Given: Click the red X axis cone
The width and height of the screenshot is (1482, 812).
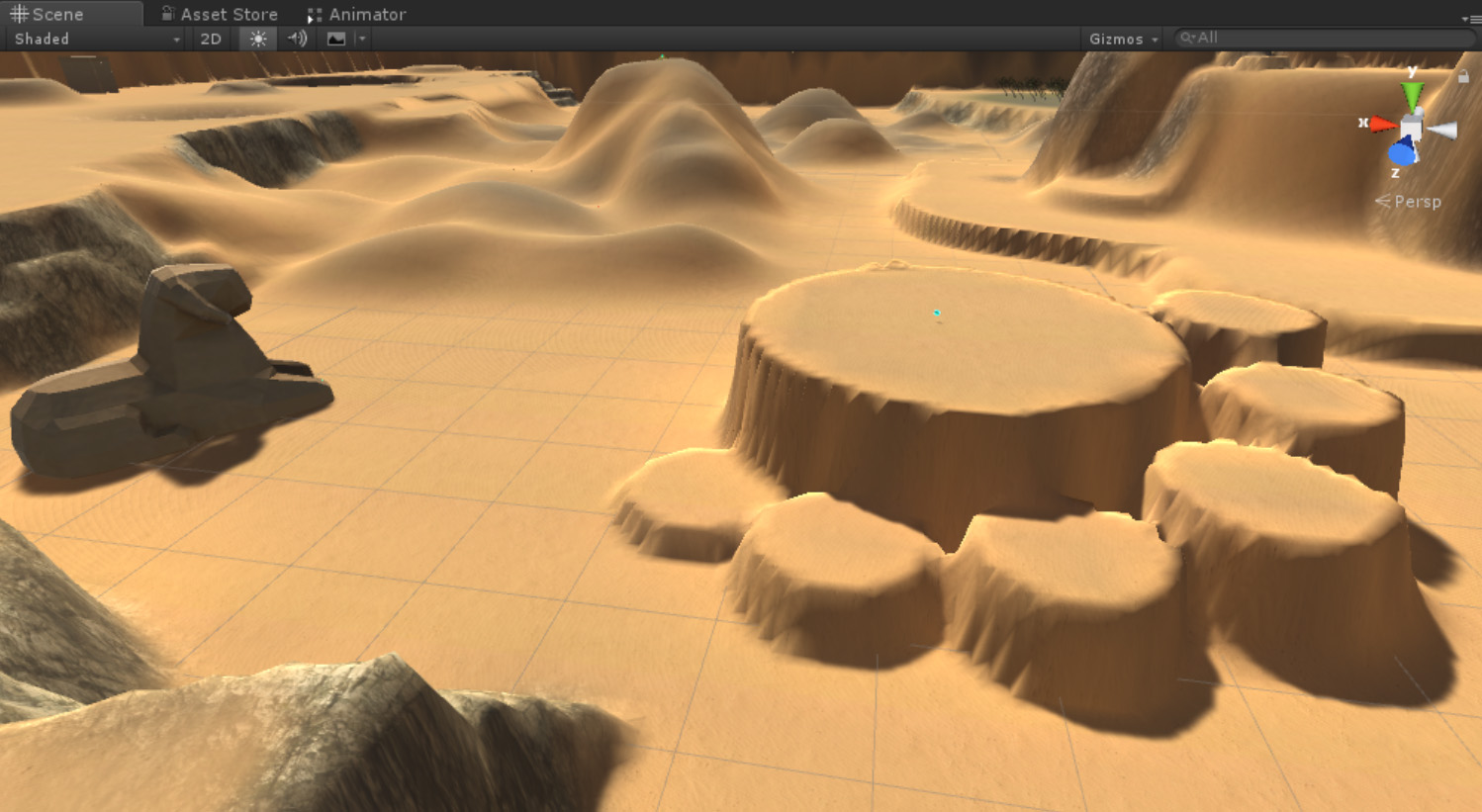Looking at the screenshot, I should [x=1383, y=125].
